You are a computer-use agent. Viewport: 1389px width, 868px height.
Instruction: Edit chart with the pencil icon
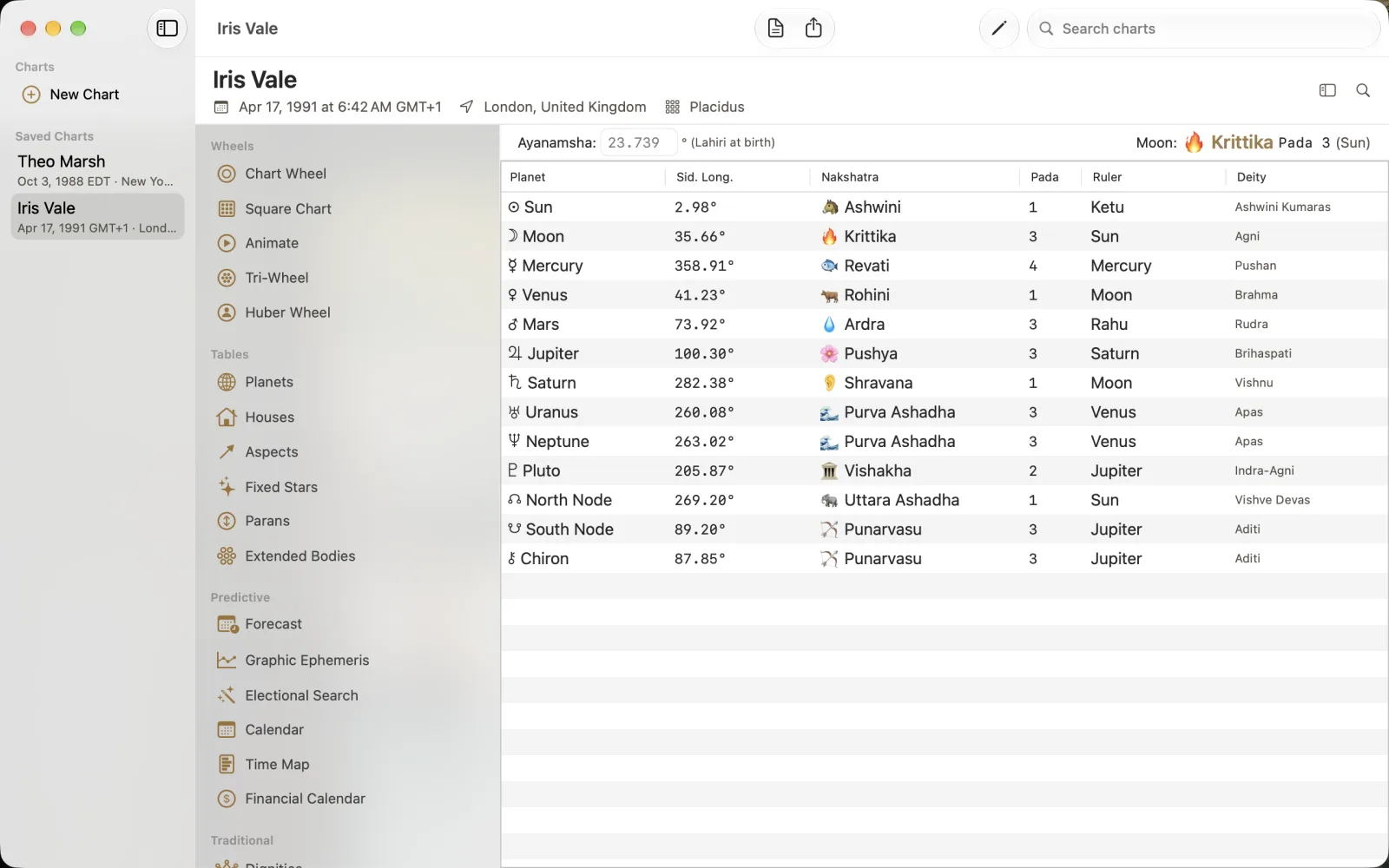[999, 29]
